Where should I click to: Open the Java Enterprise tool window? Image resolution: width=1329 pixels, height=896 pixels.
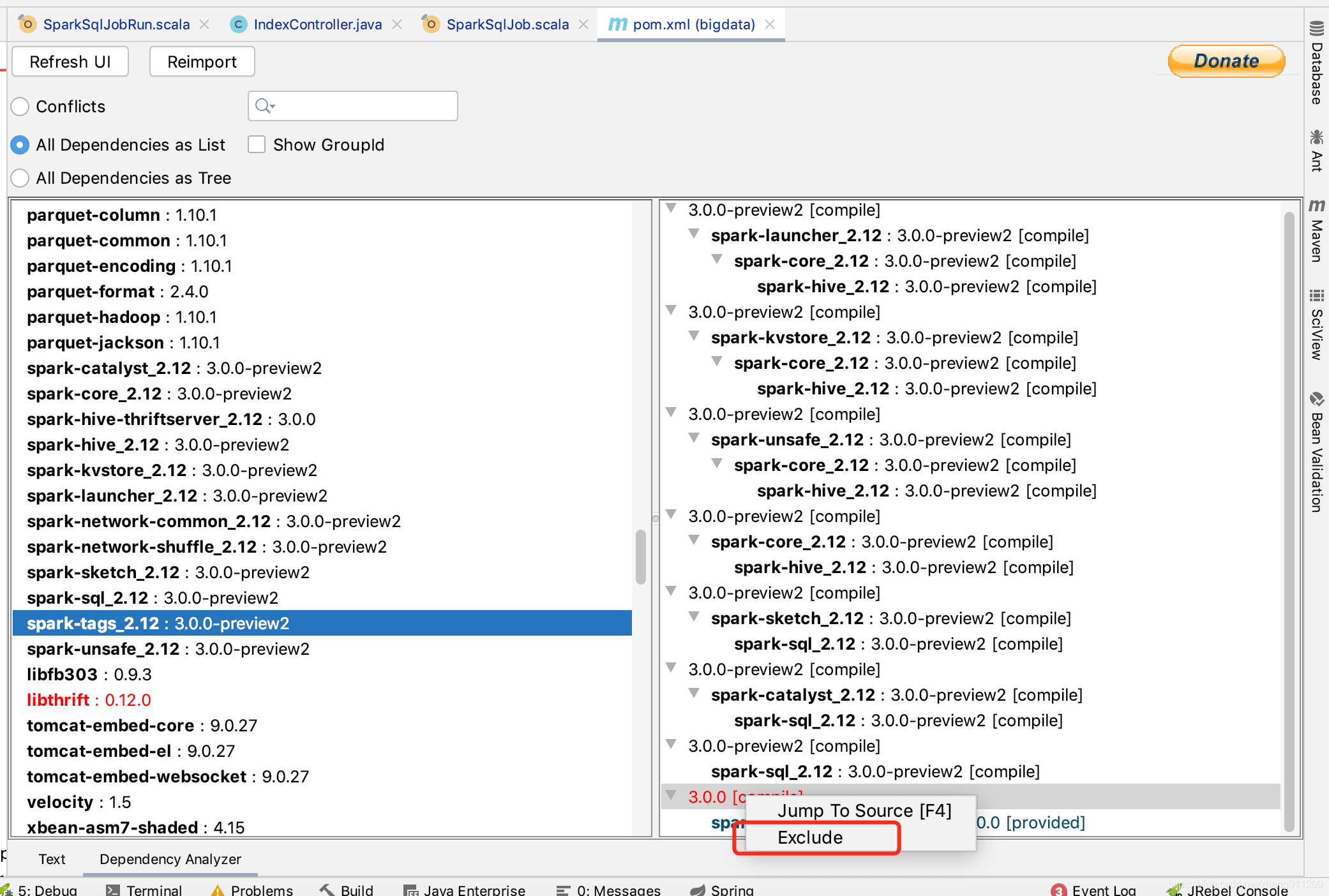(465, 890)
